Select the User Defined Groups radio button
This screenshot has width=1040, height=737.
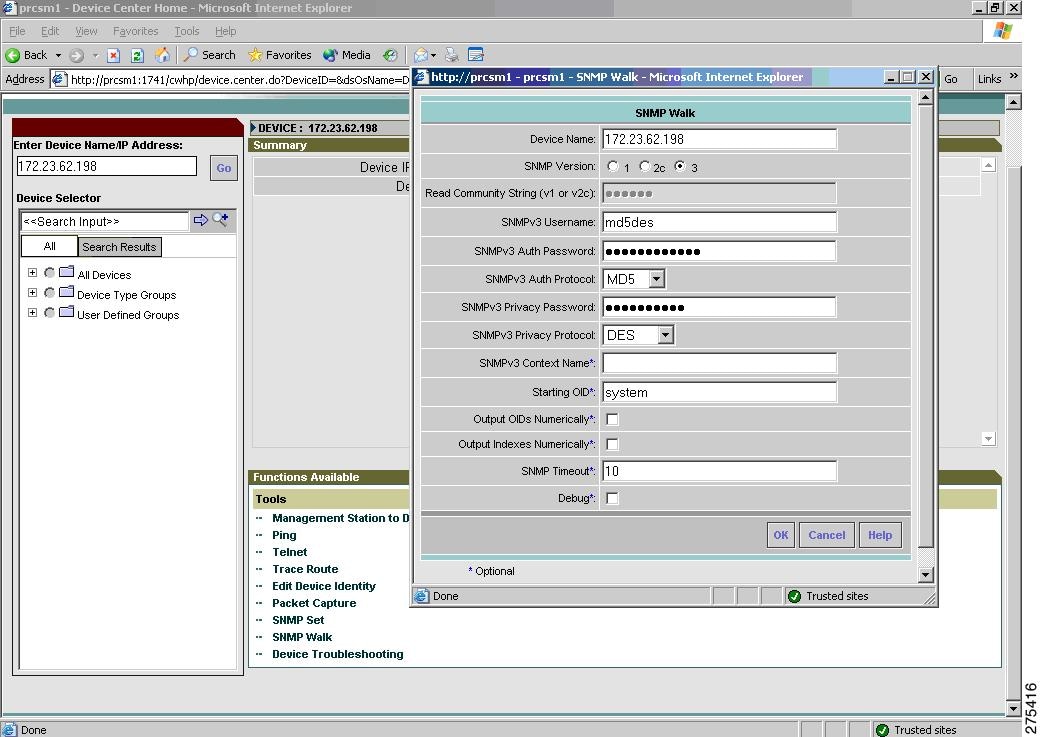tap(50, 312)
